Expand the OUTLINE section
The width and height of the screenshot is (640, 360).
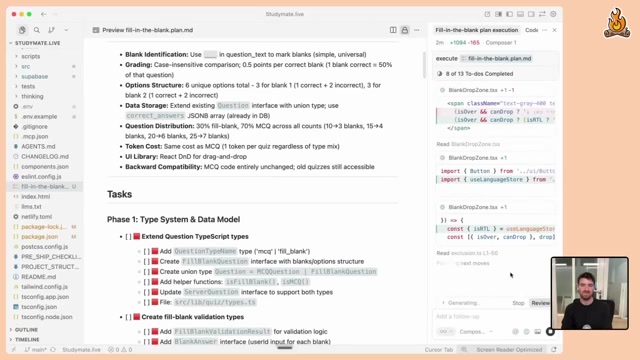coord(26,329)
